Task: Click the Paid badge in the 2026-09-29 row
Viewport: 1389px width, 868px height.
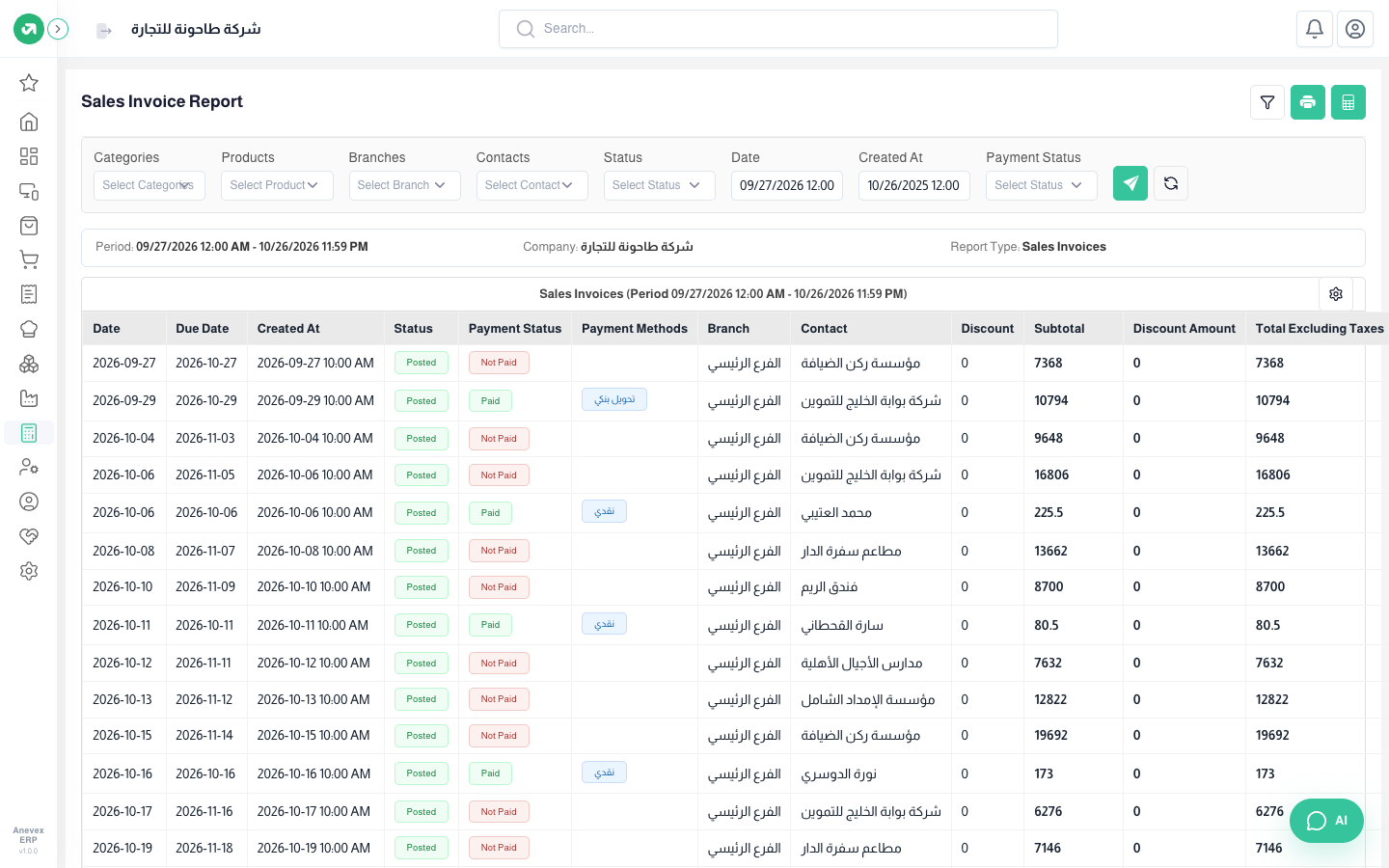Action: (490, 401)
